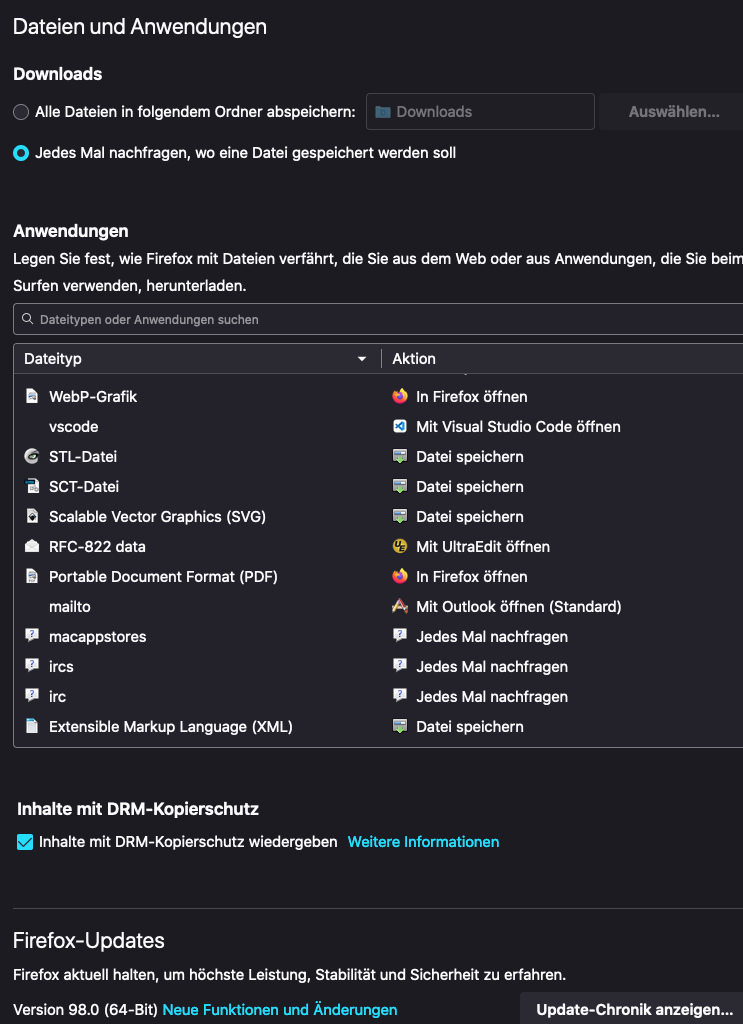Click the Firefox icon next to WebP-Grafik action
This screenshot has height=1024, width=743.
click(400, 397)
